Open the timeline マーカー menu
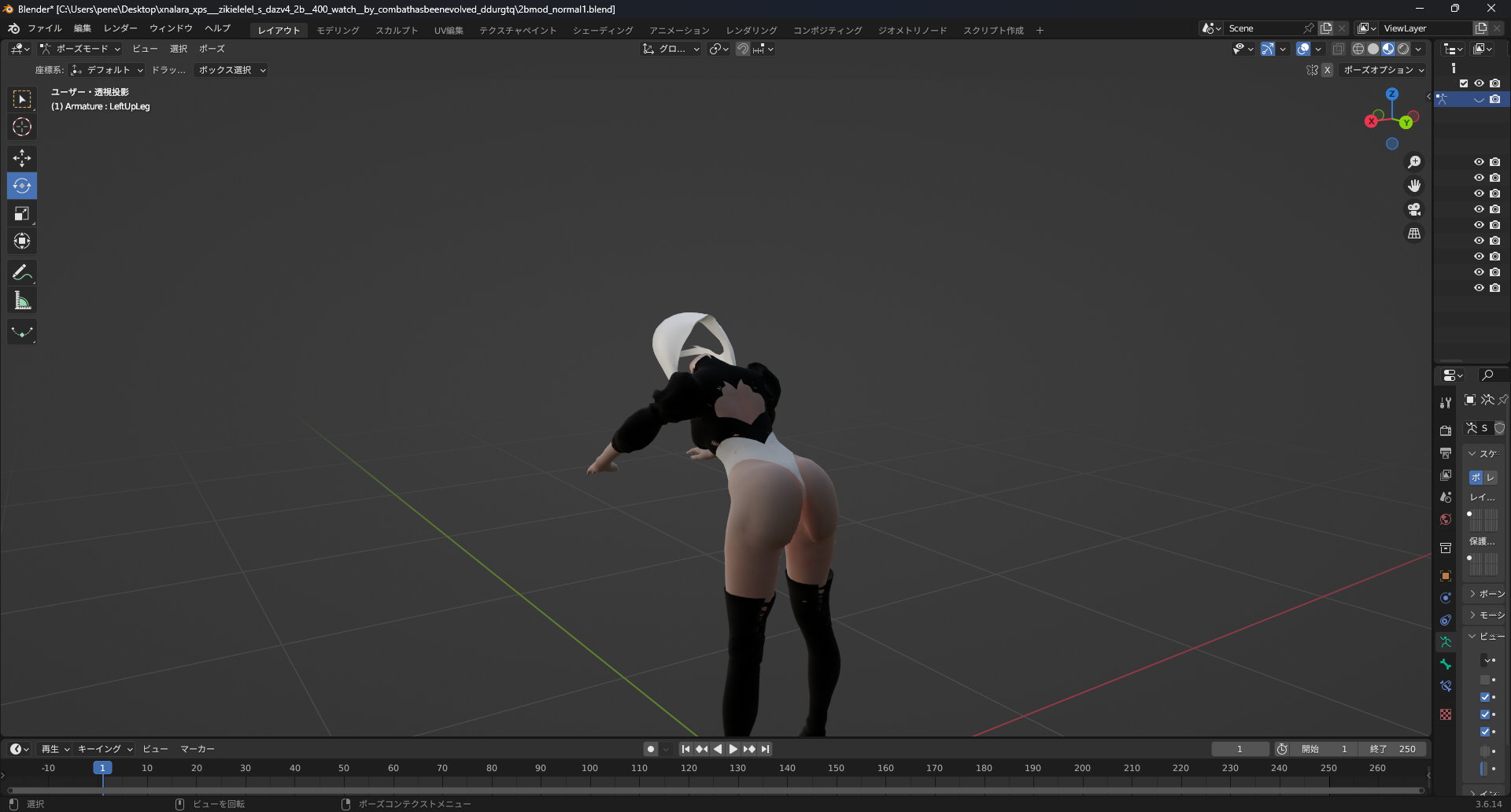The image size is (1511, 812). pyautogui.click(x=198, y=749)
